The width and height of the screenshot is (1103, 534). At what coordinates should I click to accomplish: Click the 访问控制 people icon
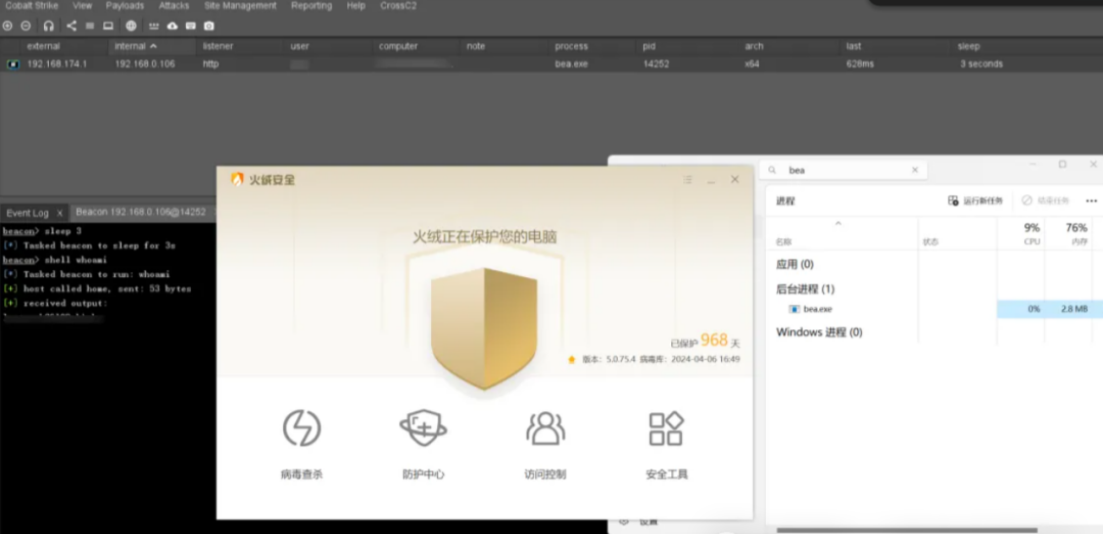(545, 428)
